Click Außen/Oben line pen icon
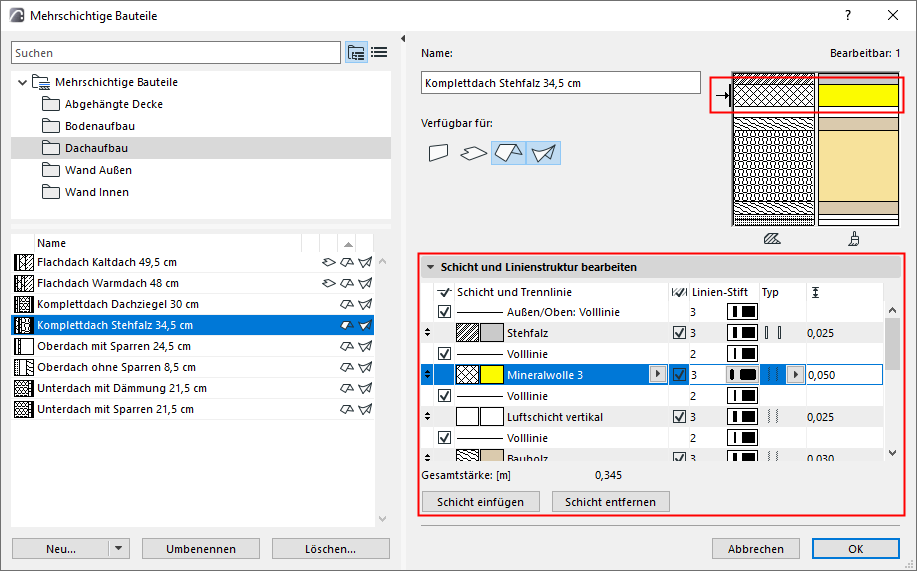The width and height of the screenshot is (917, 571). point(742,312)
